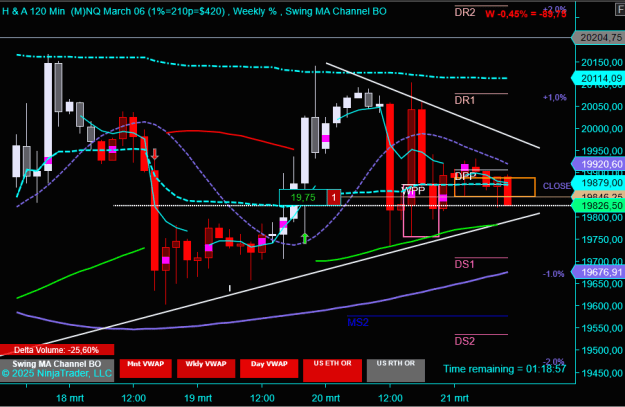The width and height of the screenshot is (625, 407).
Task: Click the 19500,00 price axis label
Action: (602, 350)
